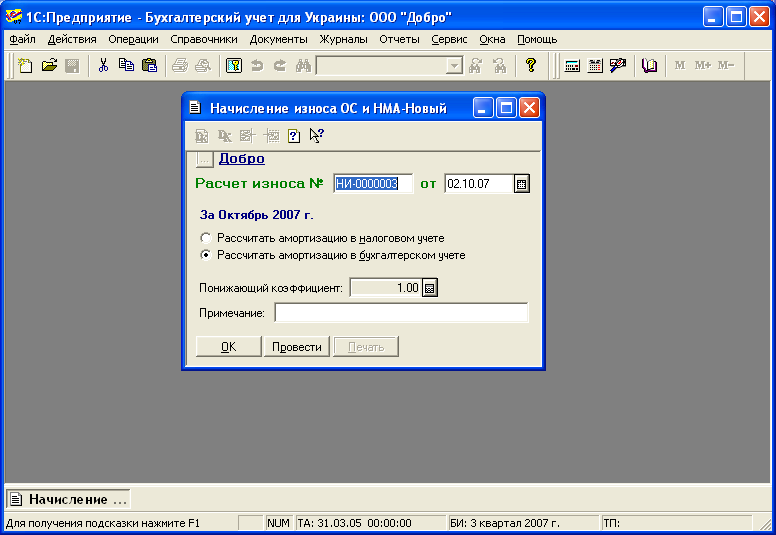776x535 pixels.
Task: Click the Примечание note field
Action: click(401, 313)
